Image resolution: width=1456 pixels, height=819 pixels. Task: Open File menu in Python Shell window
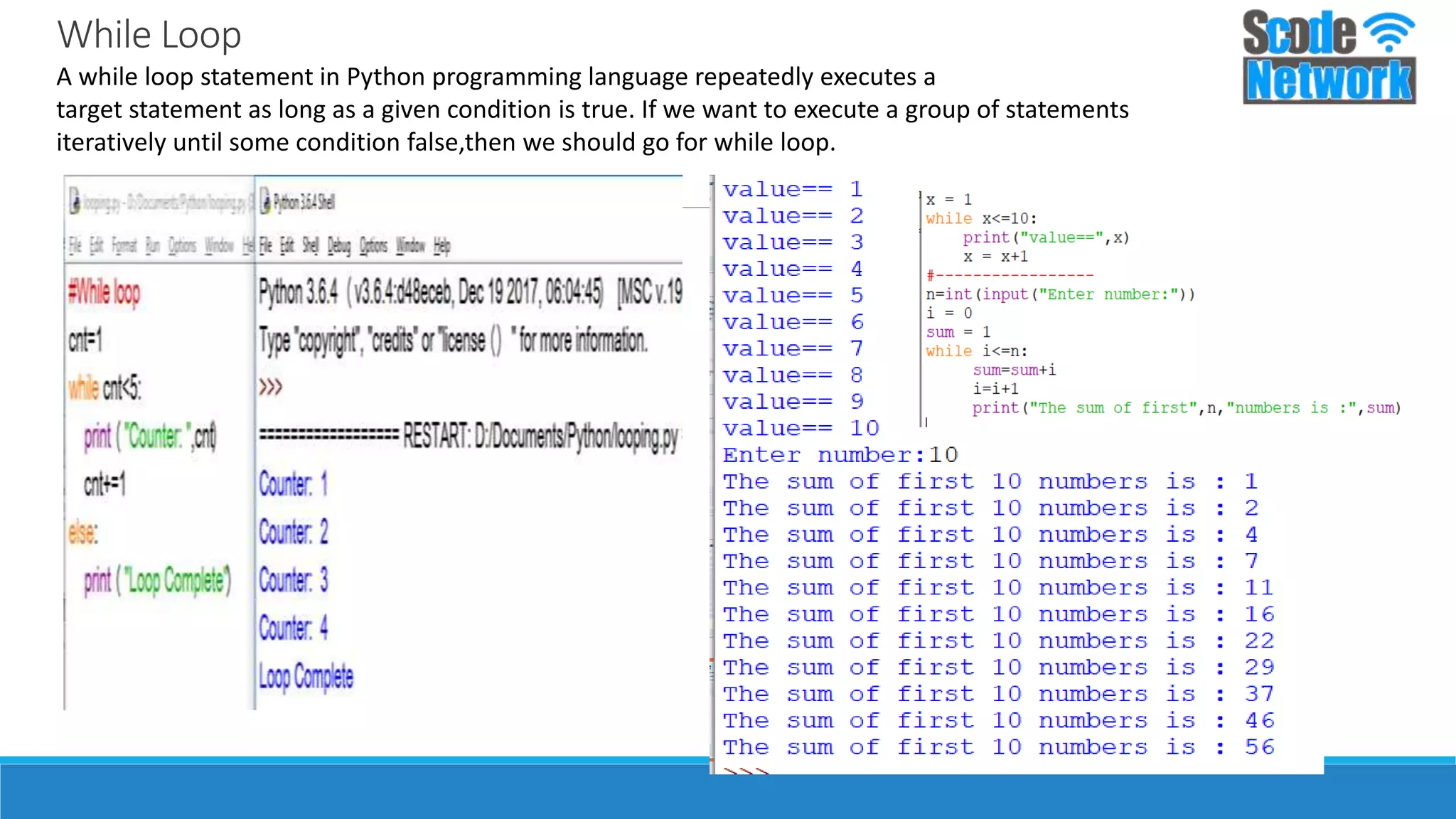(265, 246)
